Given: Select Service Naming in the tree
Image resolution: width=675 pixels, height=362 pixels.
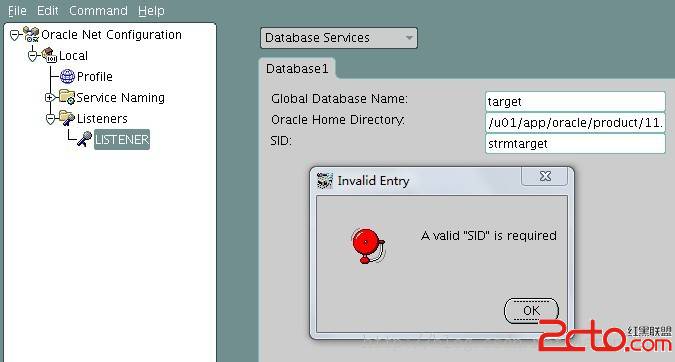Looking at the screenshot, I should [120, 98].
